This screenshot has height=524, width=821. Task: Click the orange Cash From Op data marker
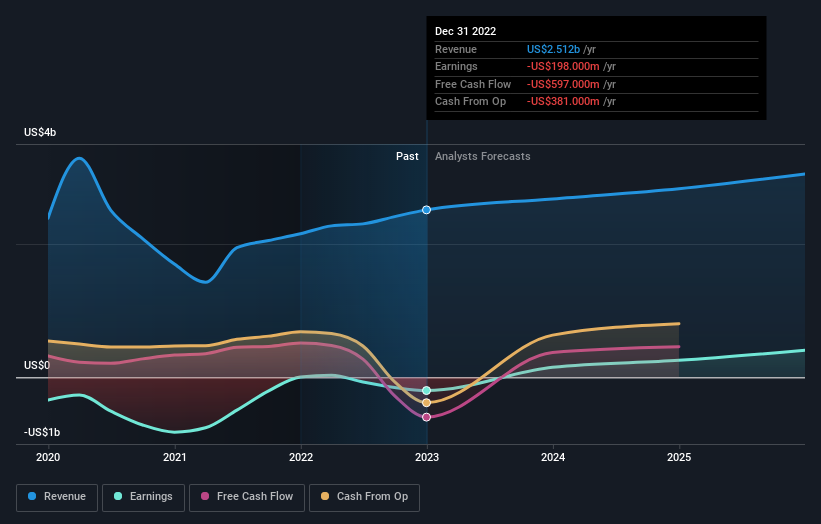point(427,403)
